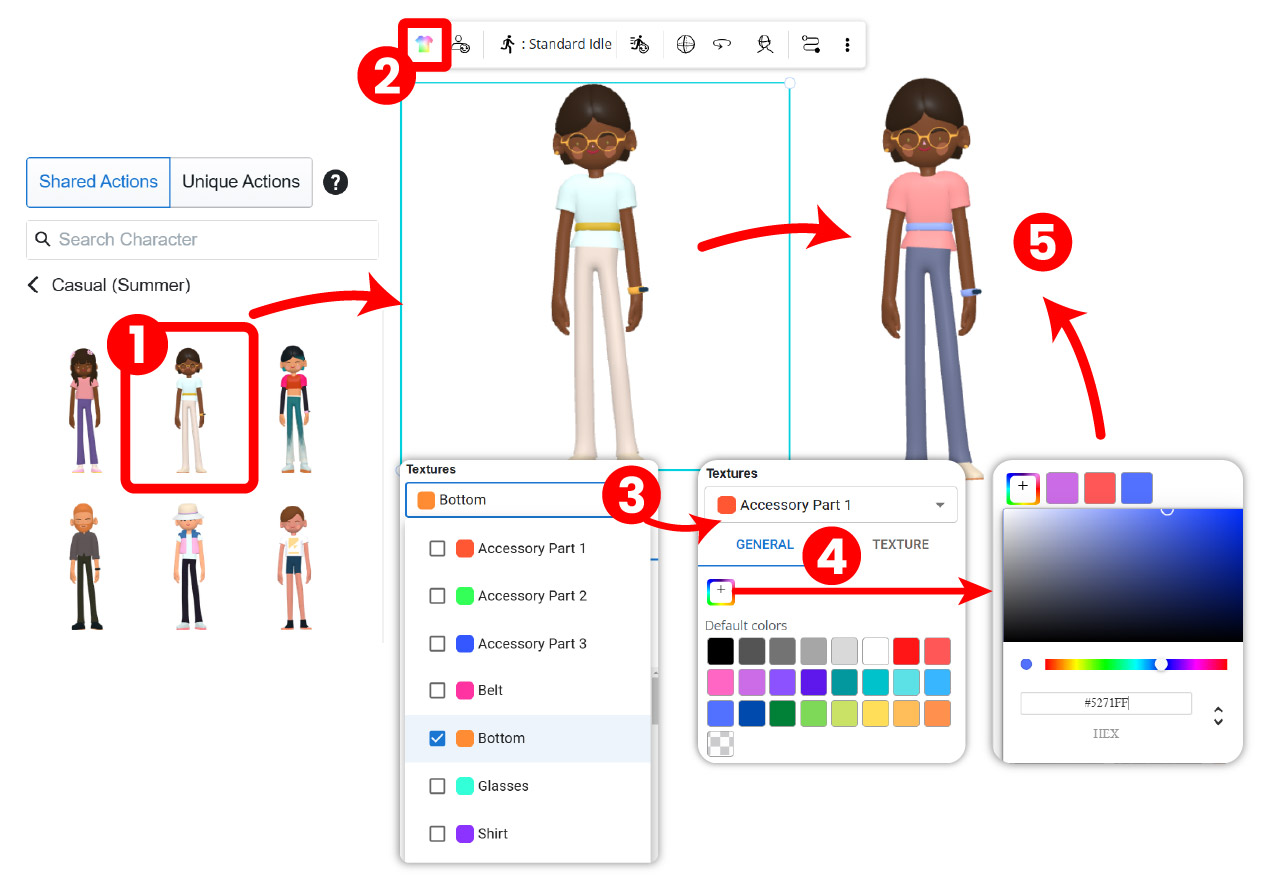This screenshot has width=1280, height=880.
Task: Collapse Casual (Summer) with the back chevron
Action: click(32, 284)
